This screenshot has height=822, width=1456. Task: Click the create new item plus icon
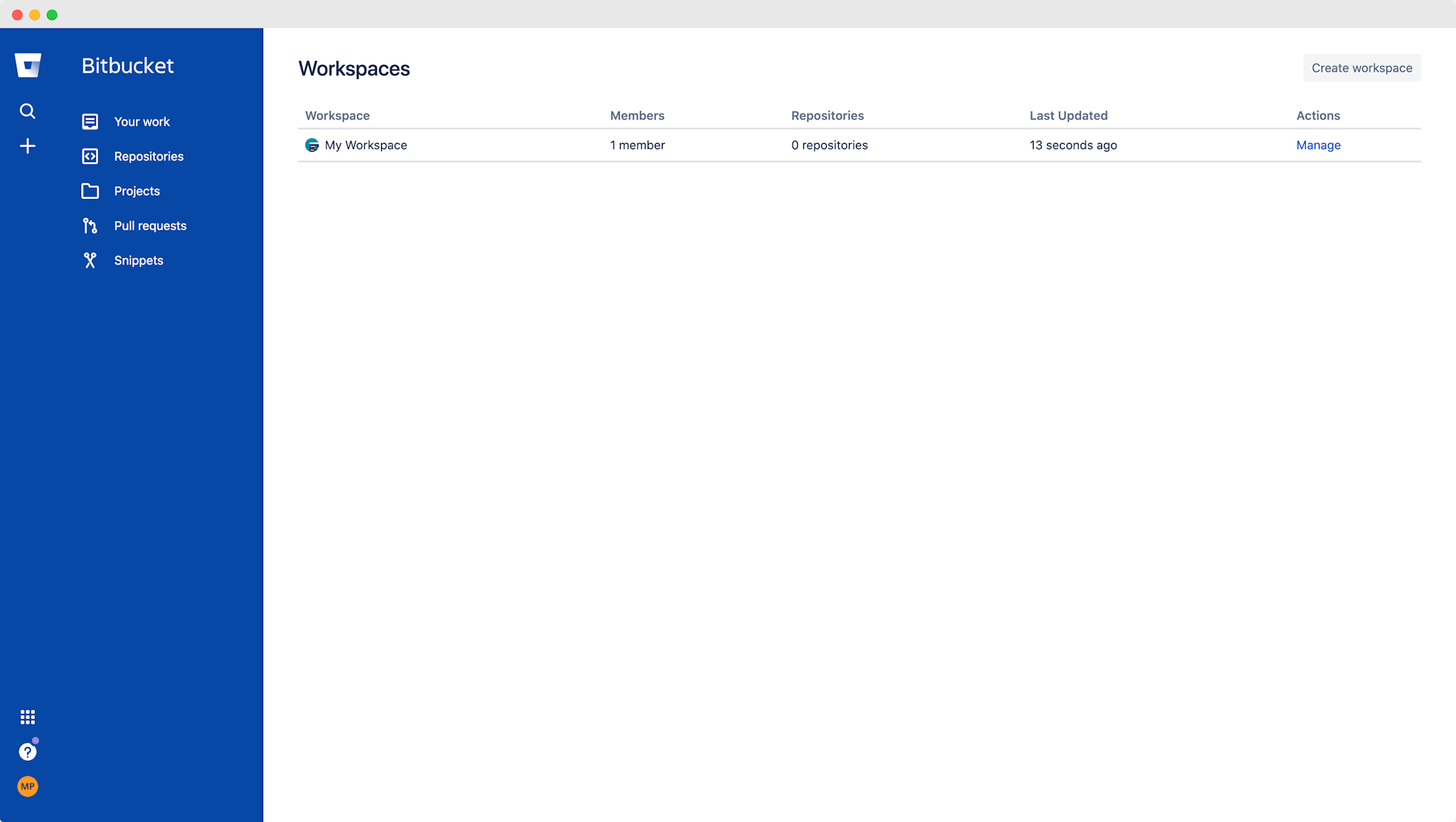click(x=27, y=146)
